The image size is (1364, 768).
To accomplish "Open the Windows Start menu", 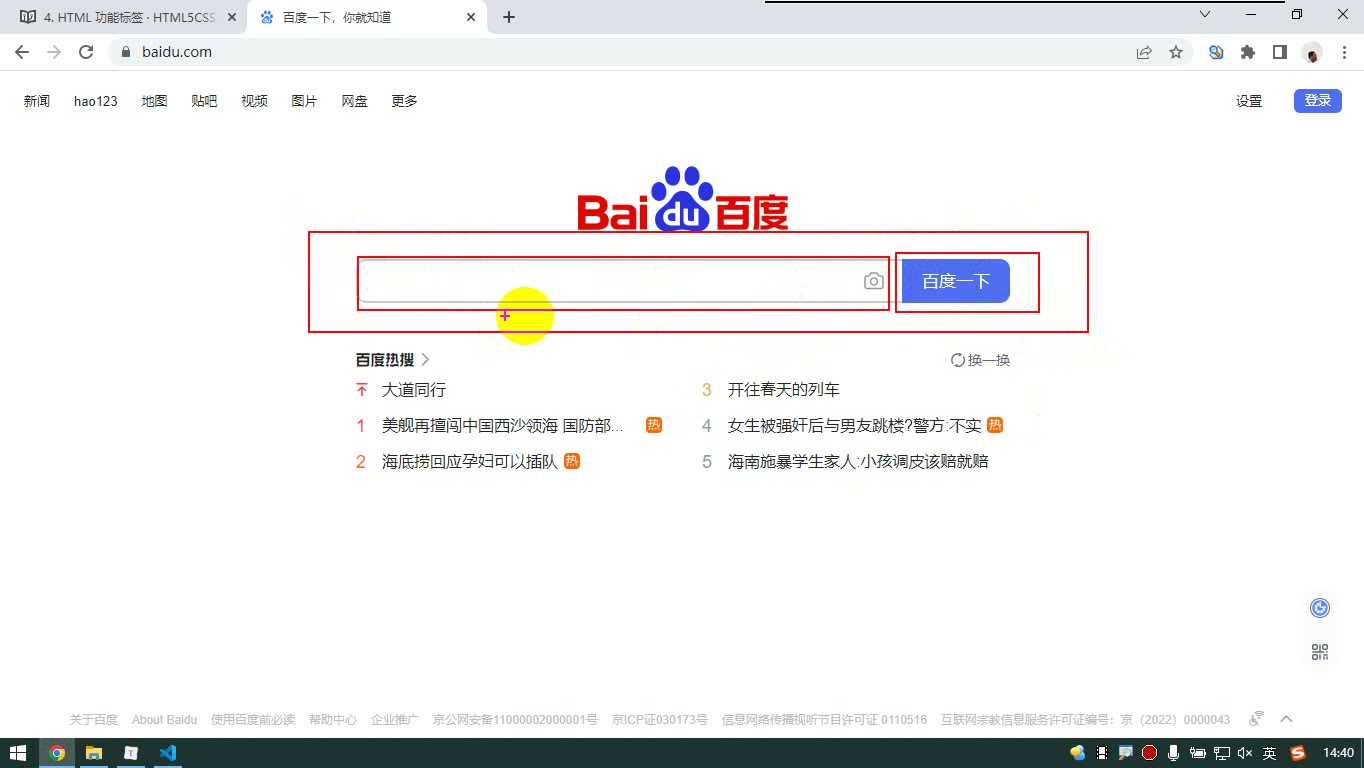I will coord(18,753).
